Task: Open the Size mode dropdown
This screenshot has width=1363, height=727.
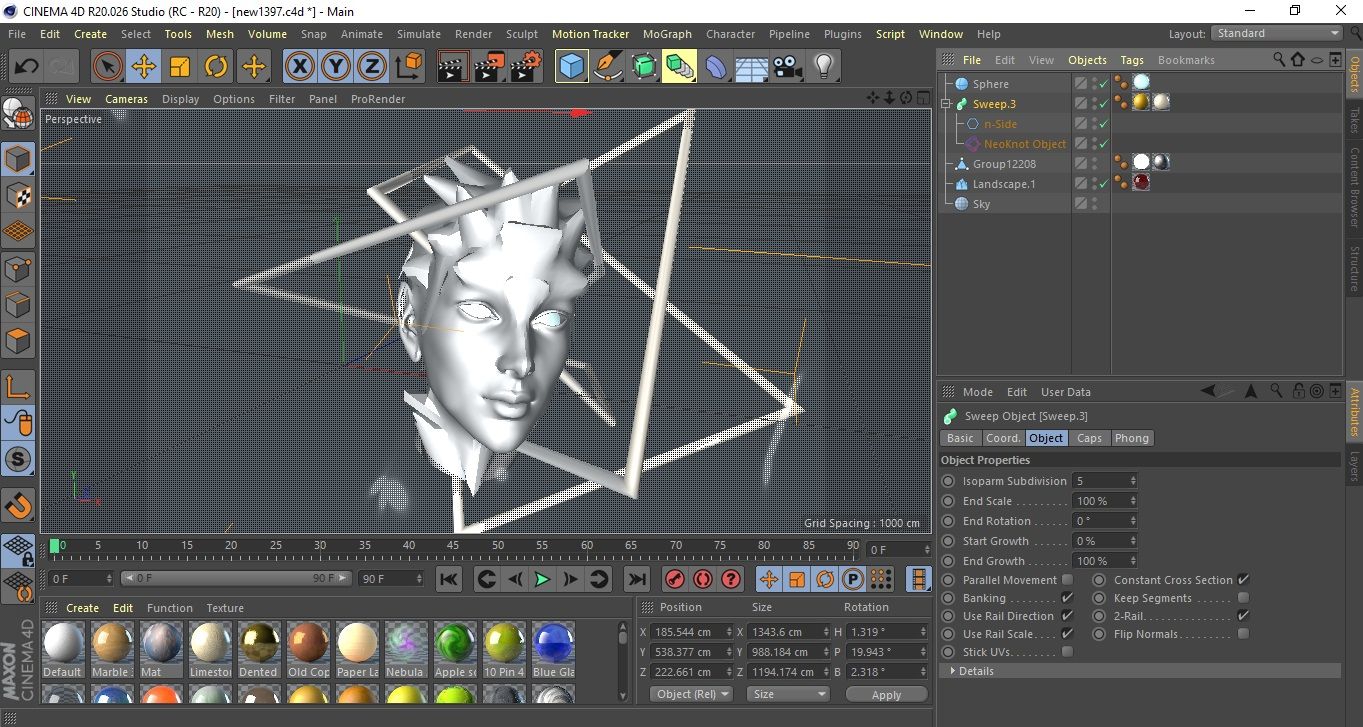Action: coord(788,694)
